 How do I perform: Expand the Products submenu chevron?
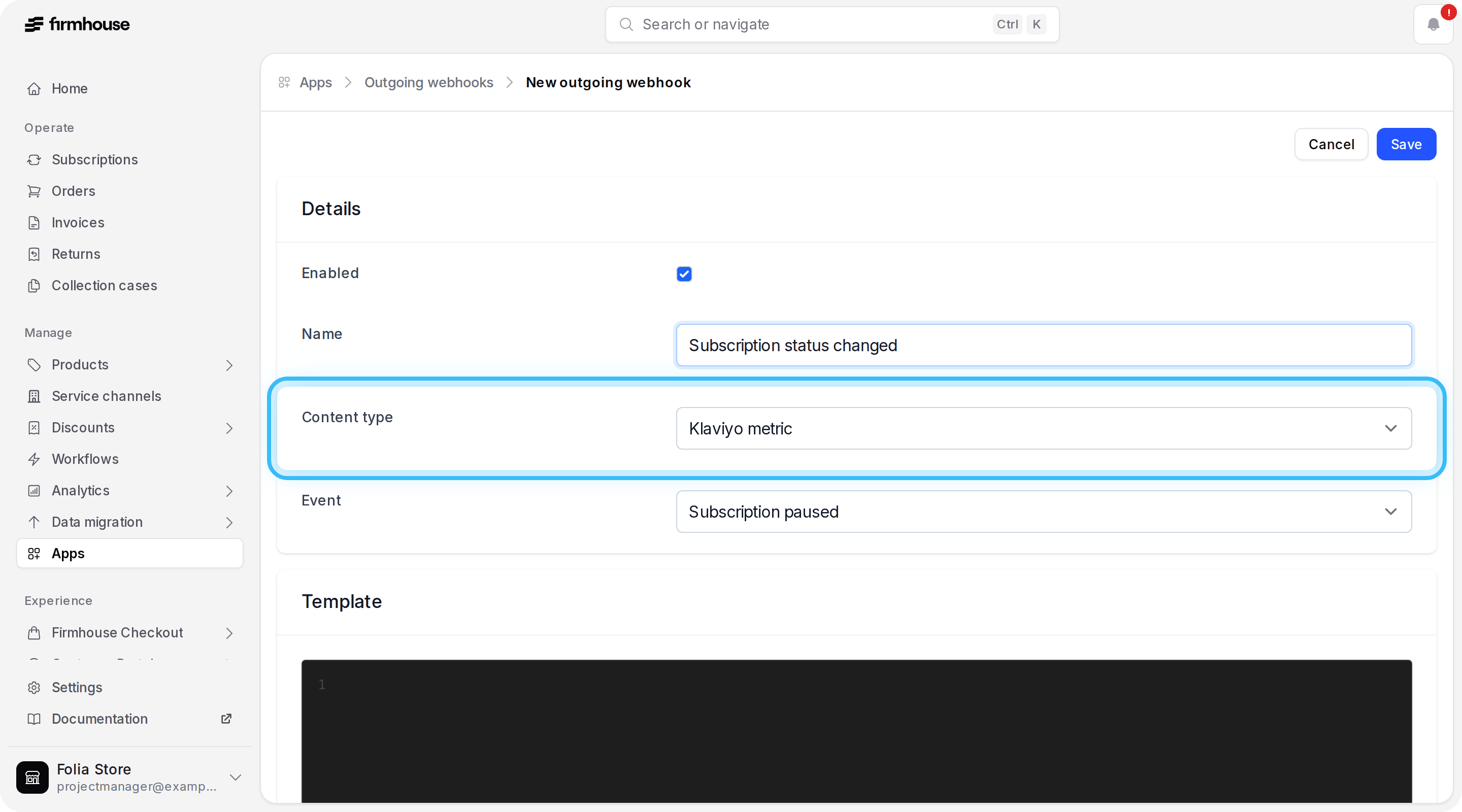click(x=229, y=365)
